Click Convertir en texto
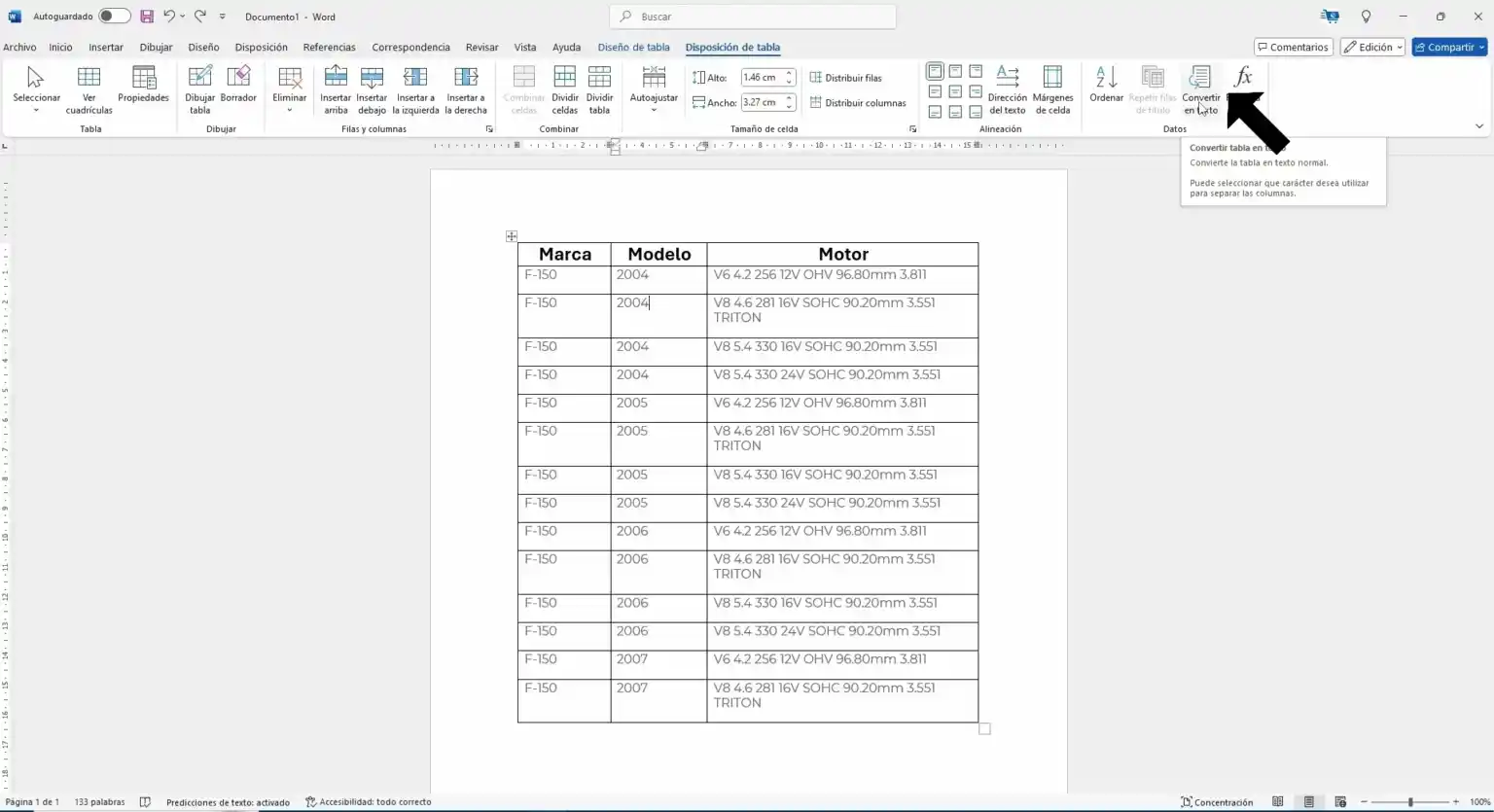The image size is (1494, 812). pos(1200,89)
